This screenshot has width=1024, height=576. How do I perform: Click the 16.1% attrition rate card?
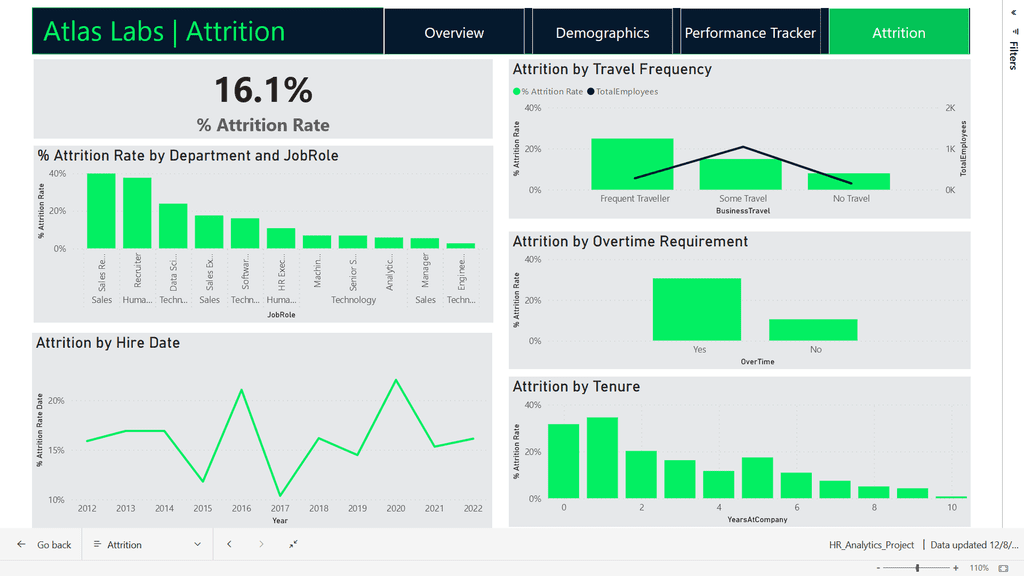pyautogui.click(x=263, y=99)
